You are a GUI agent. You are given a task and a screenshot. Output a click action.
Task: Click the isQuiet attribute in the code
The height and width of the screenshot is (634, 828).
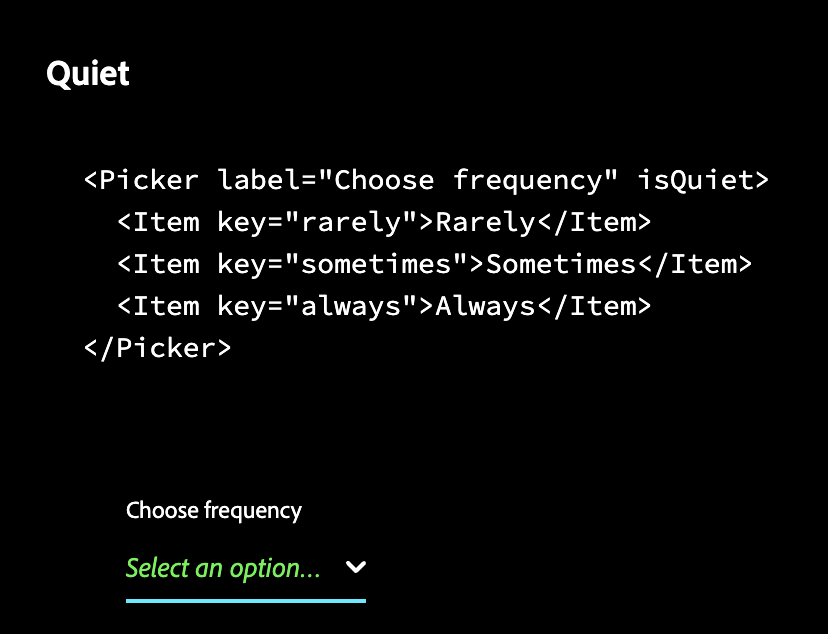700,180
